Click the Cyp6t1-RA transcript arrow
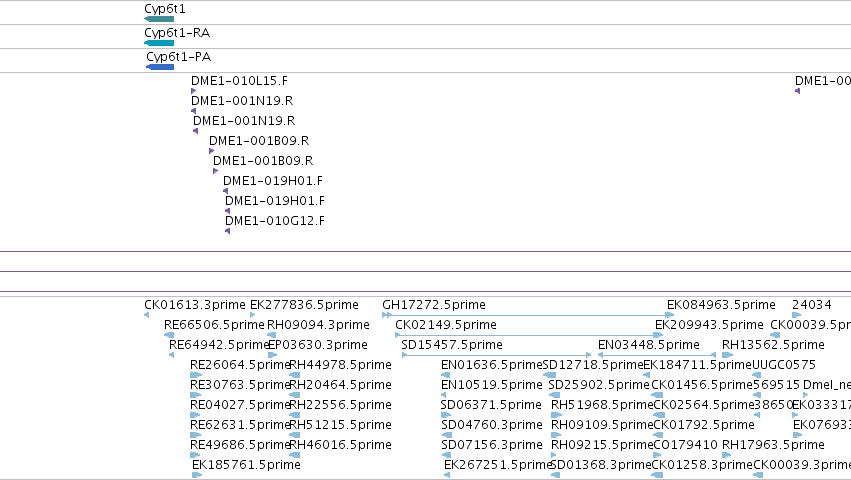 (x=159, y=43)
